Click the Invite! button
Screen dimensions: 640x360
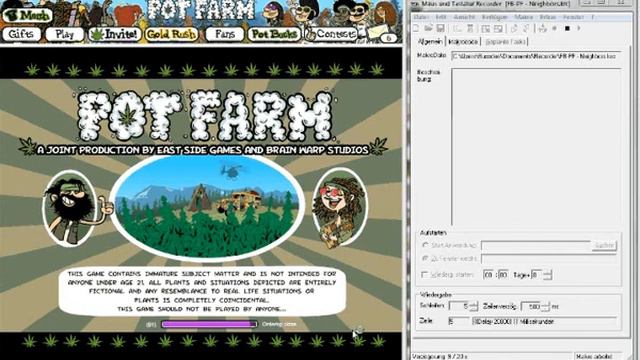[x=115, y=34]
